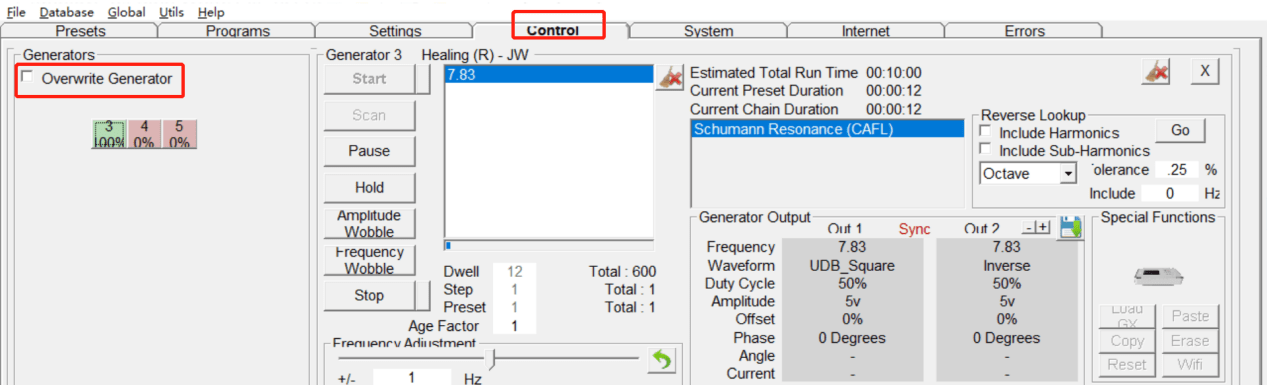Click the narrow button beside Stop
The image size is (1267, 385).
coord(424,295)
